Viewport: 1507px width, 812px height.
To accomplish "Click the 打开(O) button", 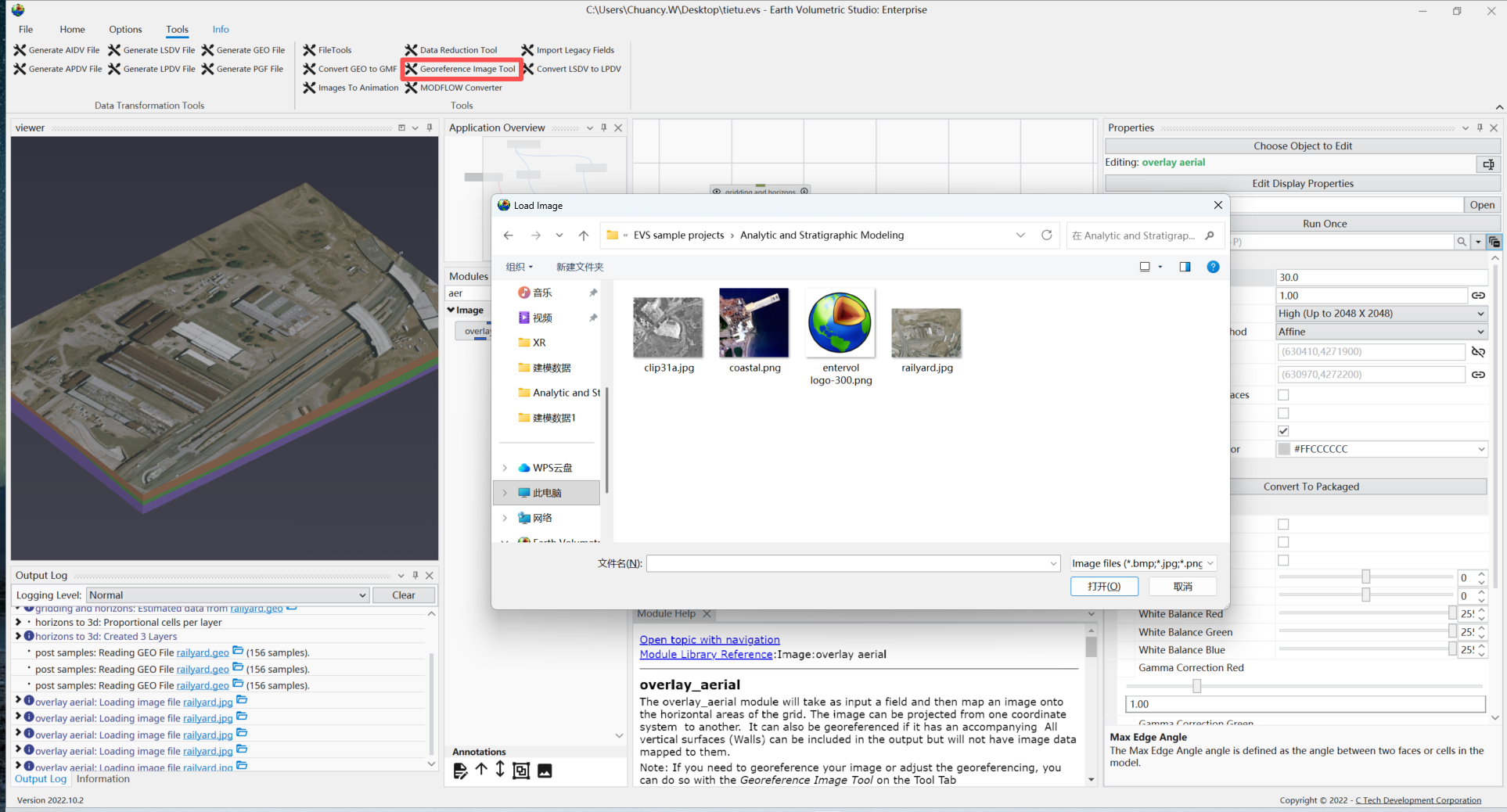I will point(1104,586).
